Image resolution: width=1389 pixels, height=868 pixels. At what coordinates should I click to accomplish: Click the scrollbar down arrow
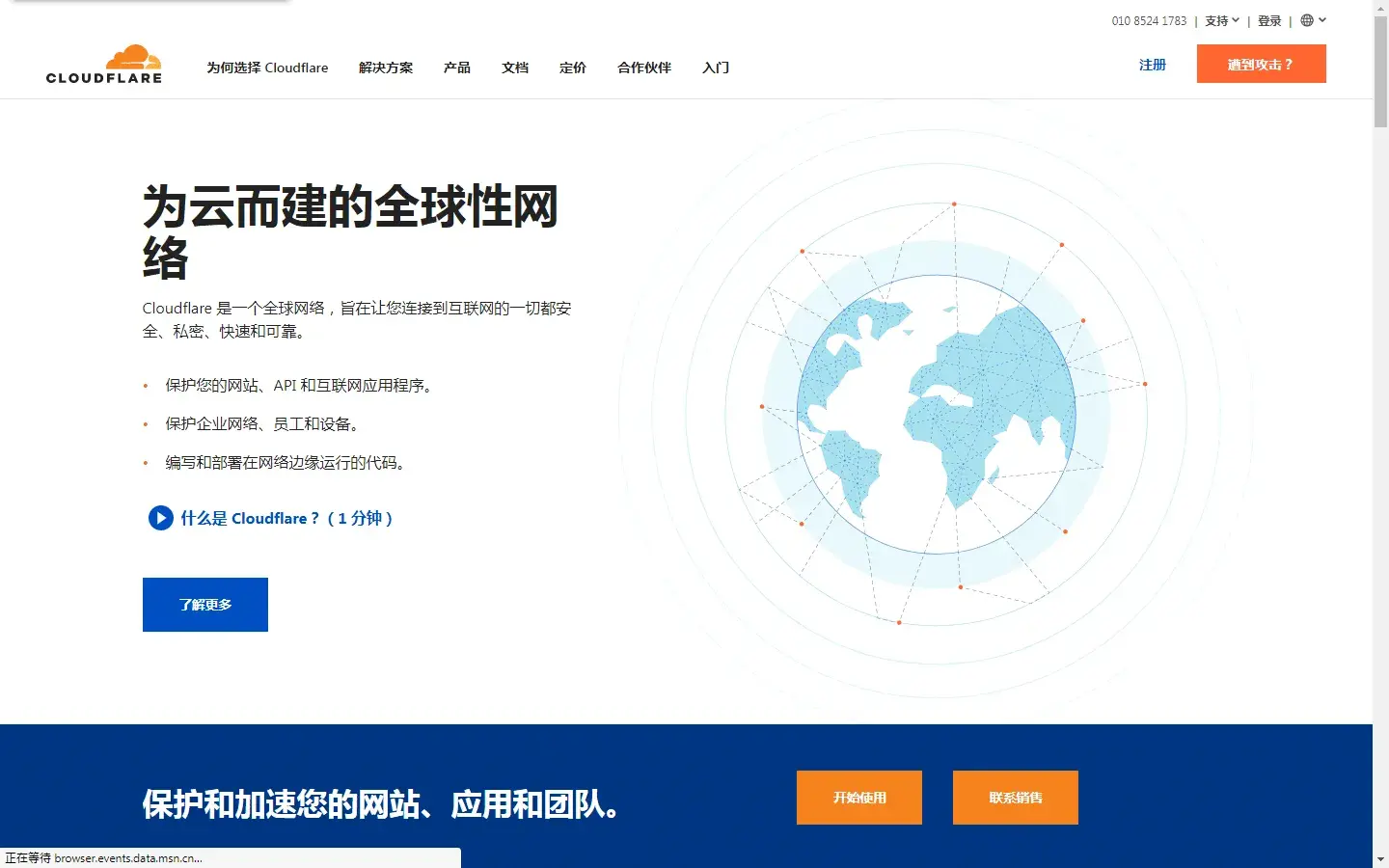pos(1380,858)
